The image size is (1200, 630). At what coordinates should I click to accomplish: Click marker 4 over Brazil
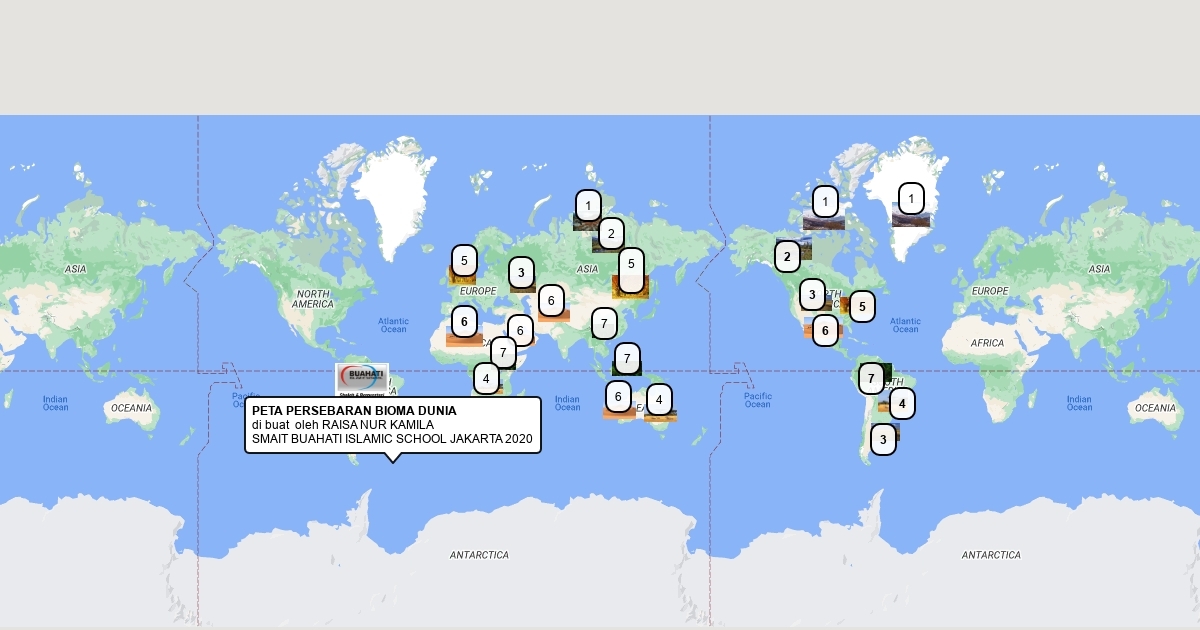point(902,404)
